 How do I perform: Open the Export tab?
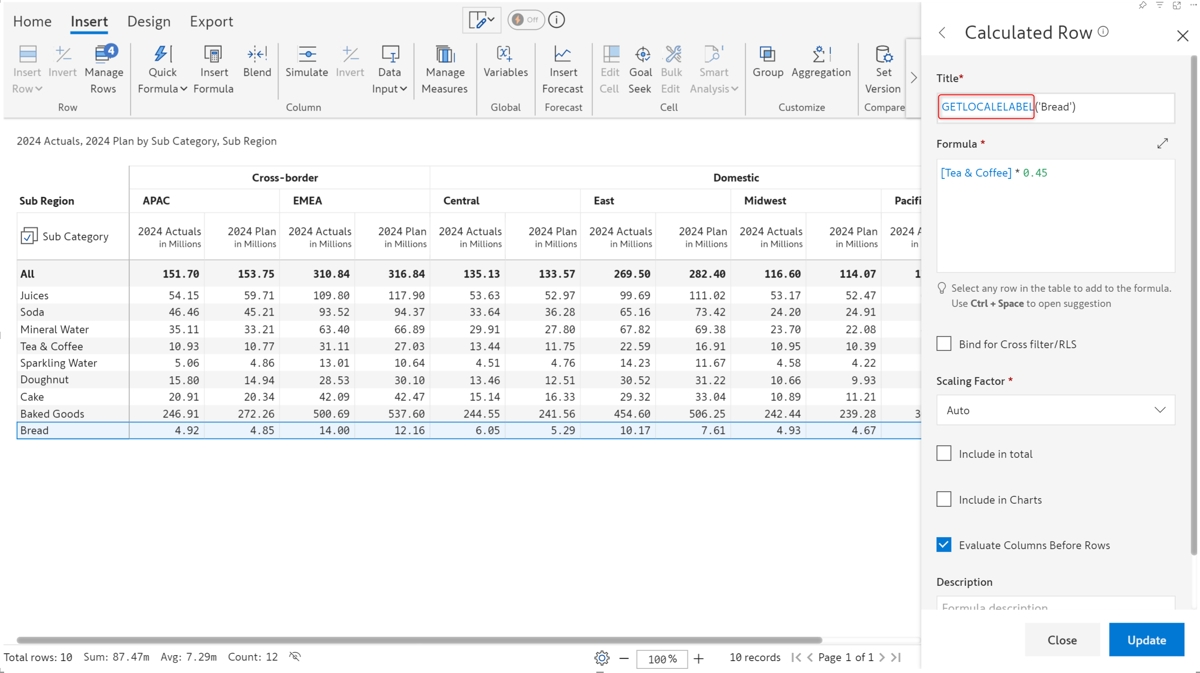pyautogui.click(x=211, y=21)
